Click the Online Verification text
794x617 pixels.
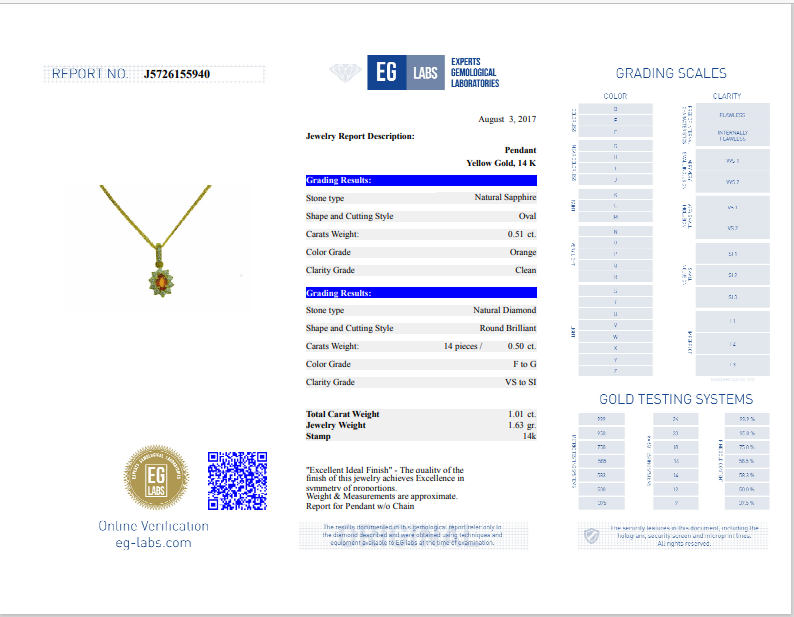pos(153,526)
